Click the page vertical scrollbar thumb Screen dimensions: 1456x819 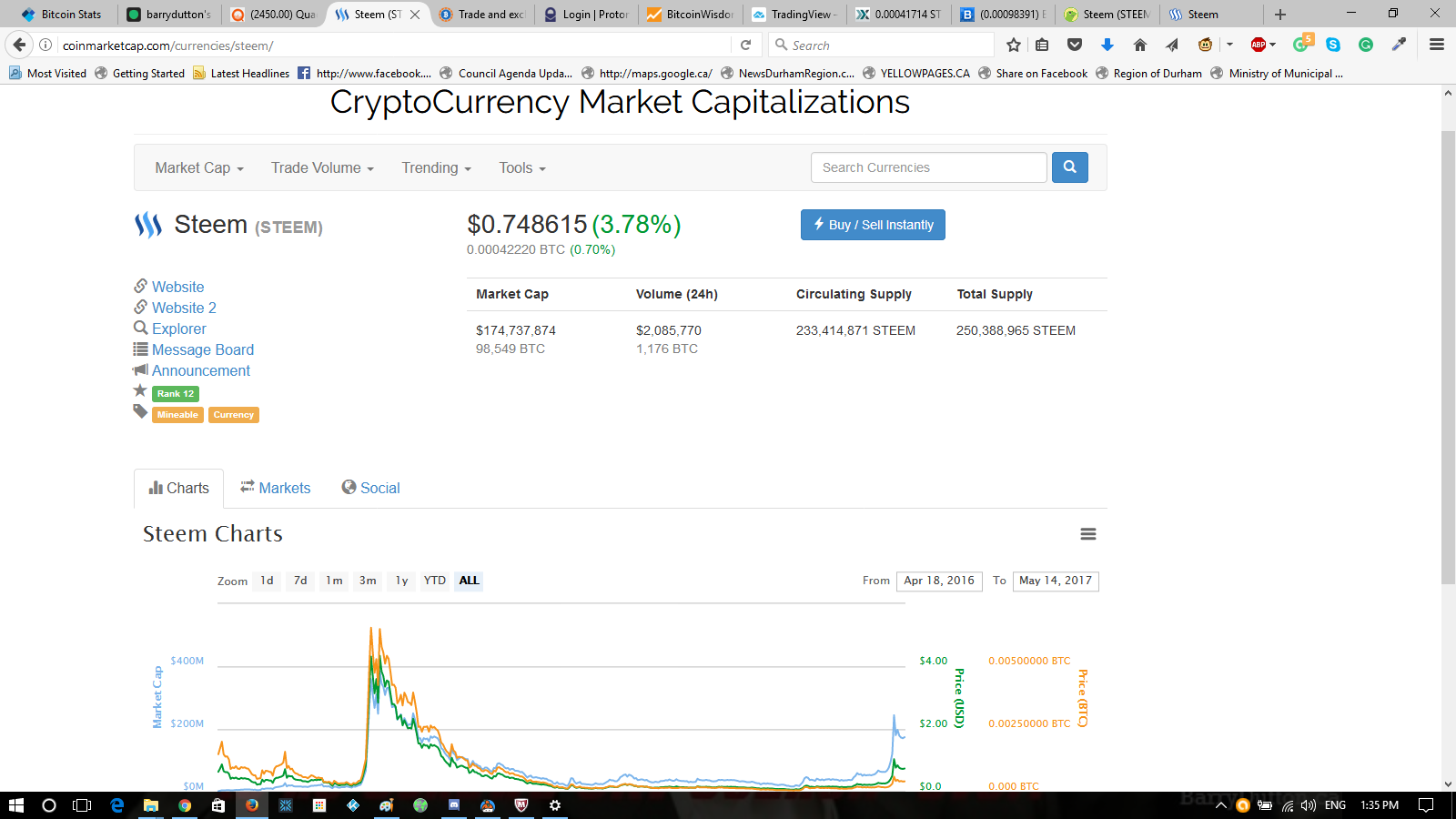click(1448, 357)
